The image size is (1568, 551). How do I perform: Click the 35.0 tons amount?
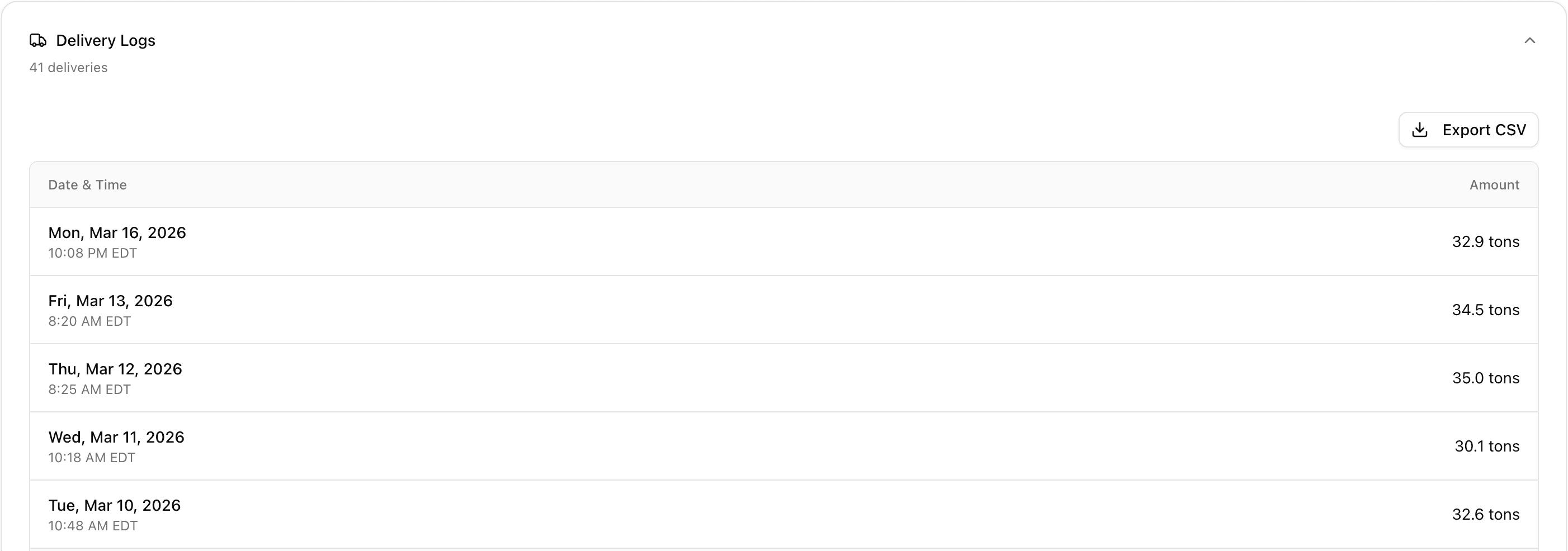pos(1485,378)
